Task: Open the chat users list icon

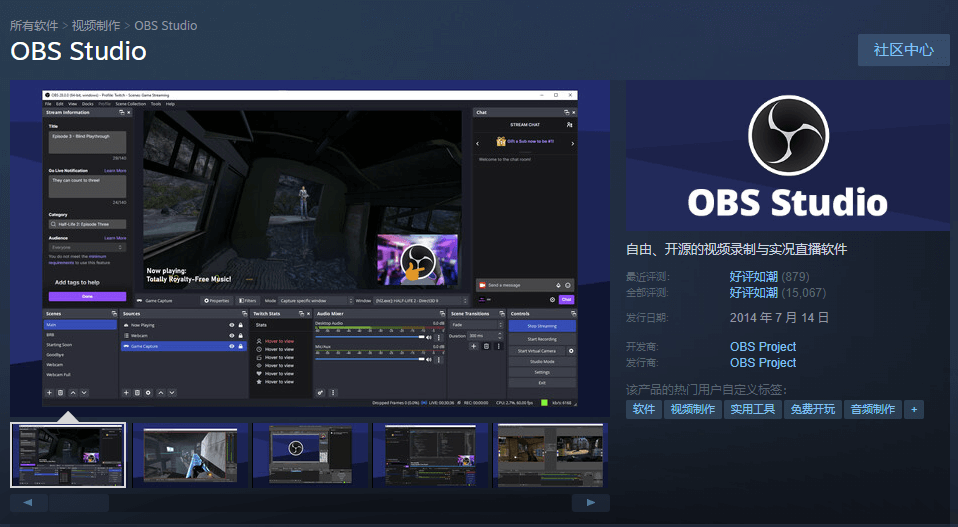Action: click(569, 125)
